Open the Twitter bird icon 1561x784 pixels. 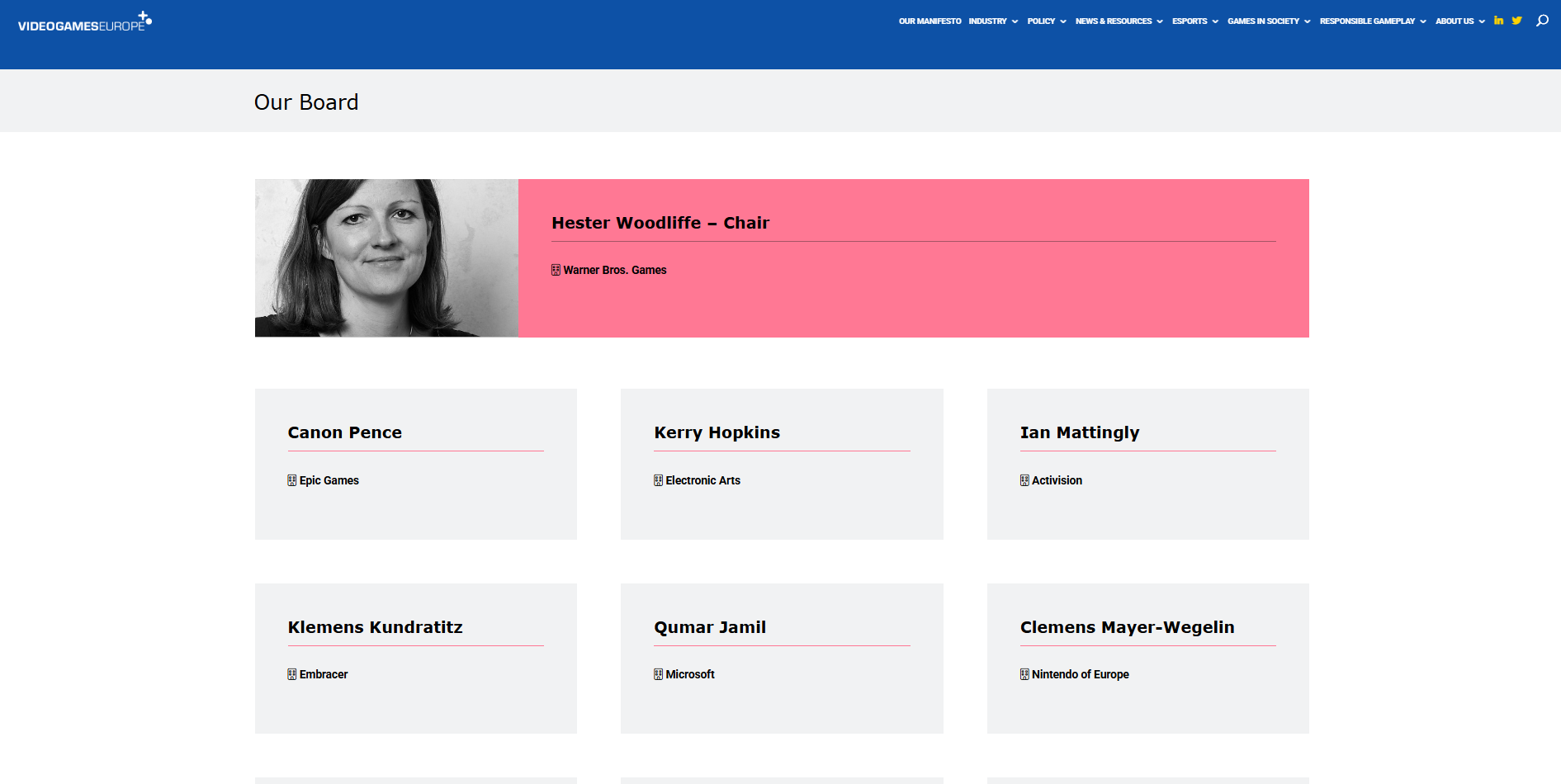(x=1516, y=21)
